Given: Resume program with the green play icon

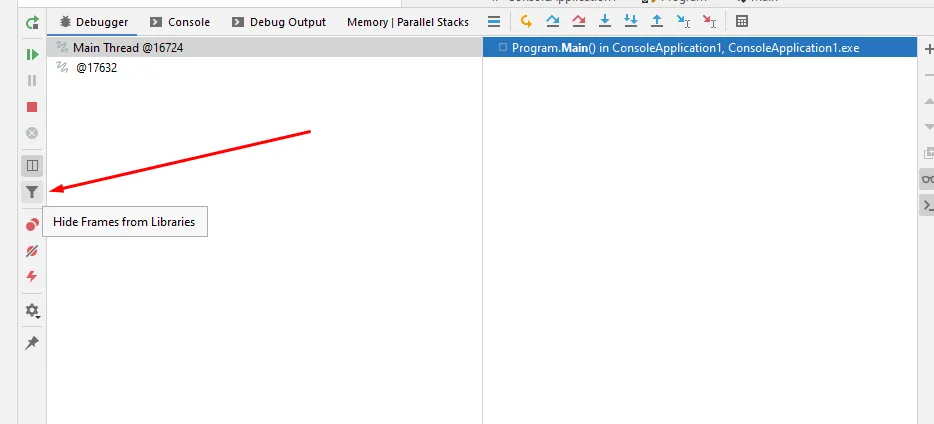Looking at the screenshot, I should (x=32, y=54).
